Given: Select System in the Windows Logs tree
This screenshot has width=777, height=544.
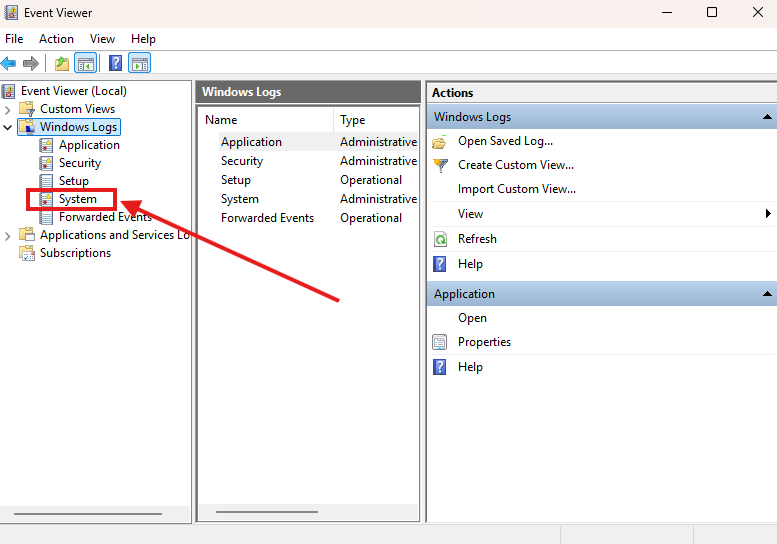Looking at the screenshot, I should coord(78,199).
